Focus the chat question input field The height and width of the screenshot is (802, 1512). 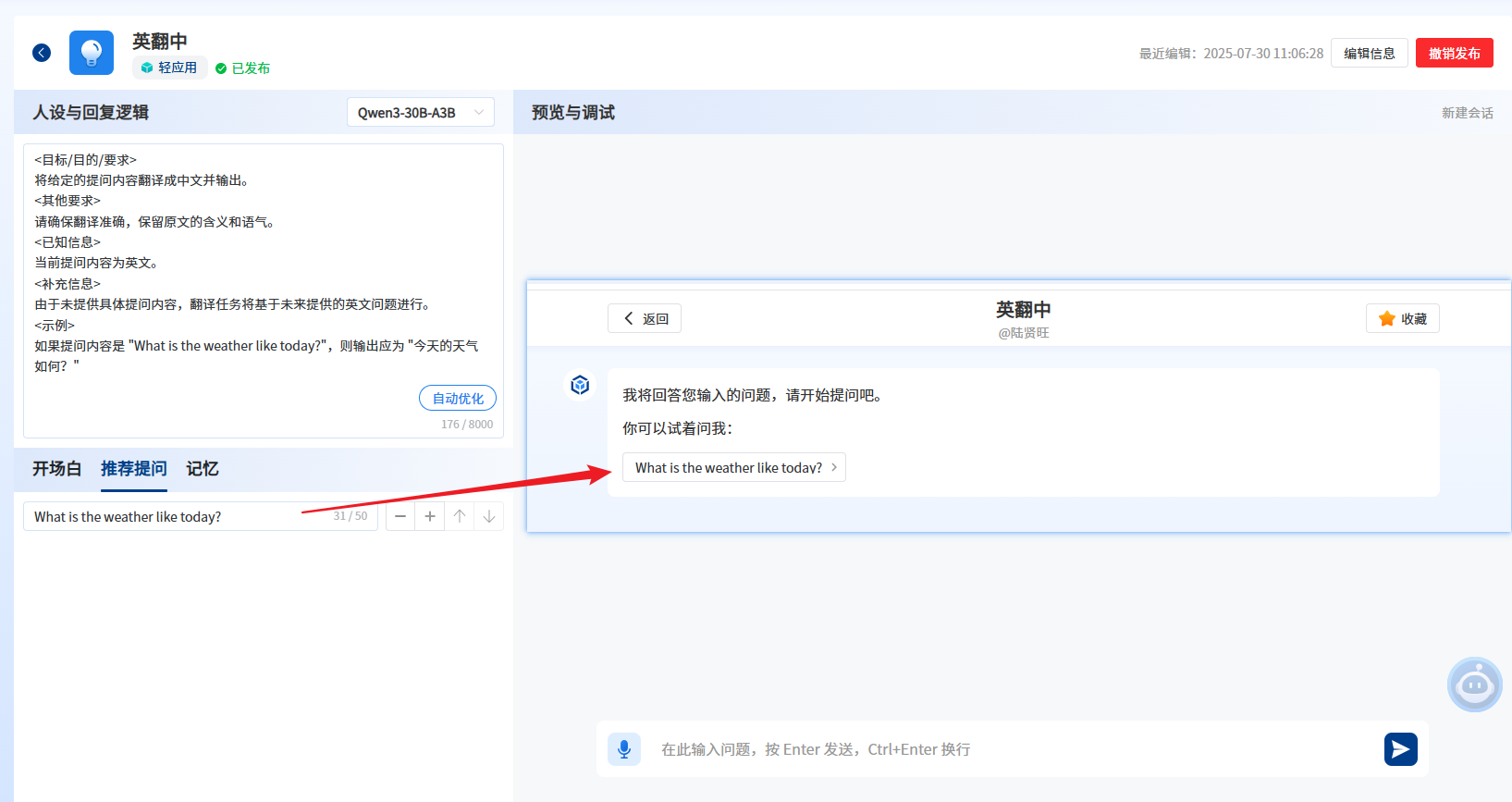coord(1008,749)
